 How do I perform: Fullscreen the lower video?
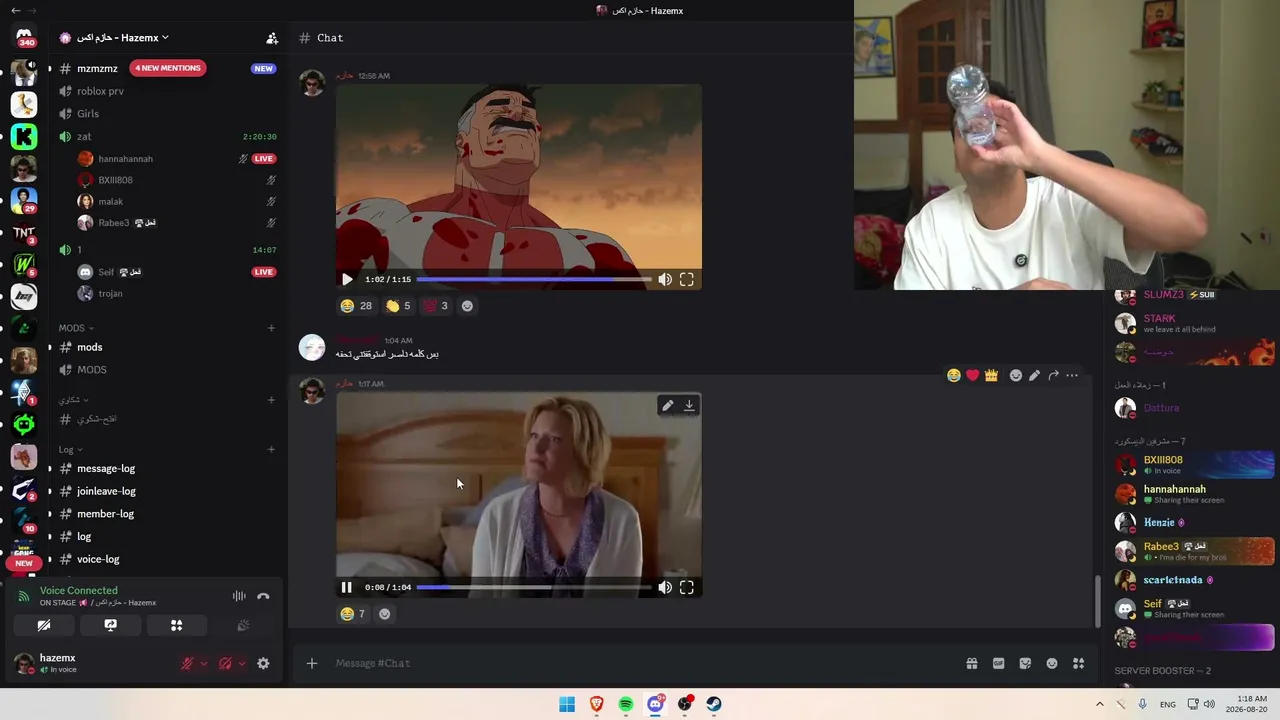[687, 588]
